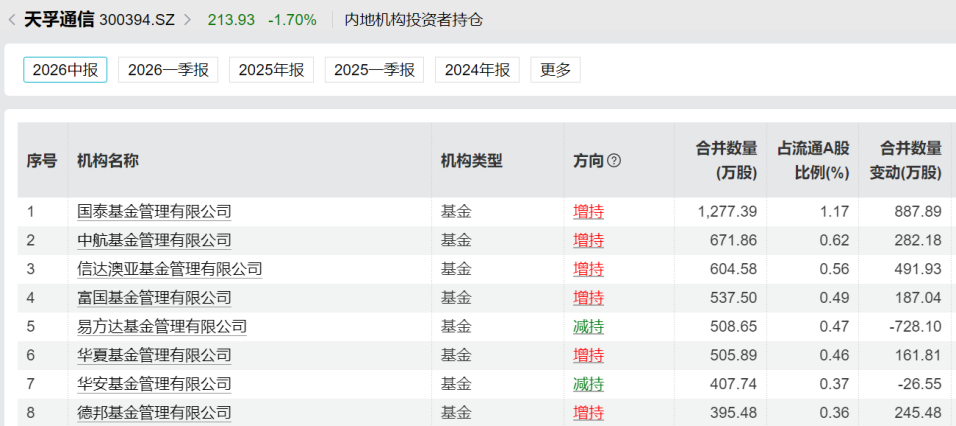Click holding value 508.65
Screen dimensions: 956x426
click(x=735, y=327)
